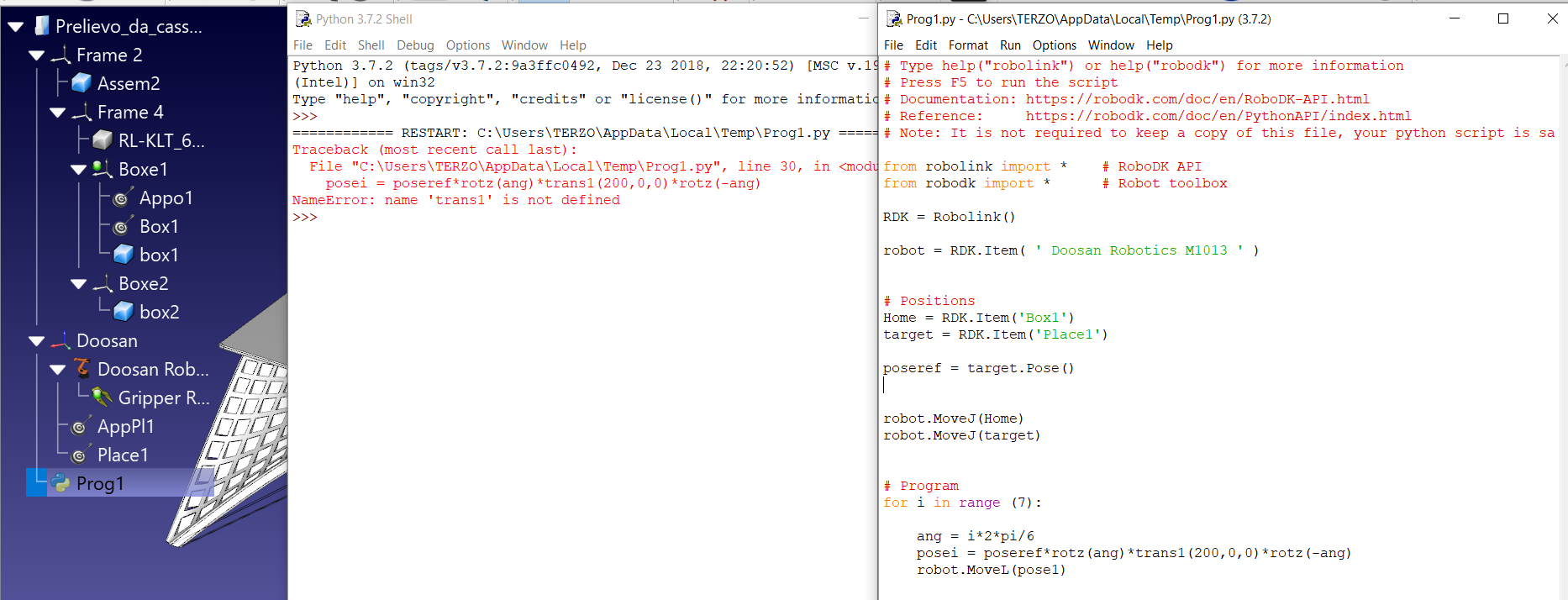The width and height of the screenshot is (1568, 600).
Task: Collapse the Boxe1 tree node
Action: point(78,170)
